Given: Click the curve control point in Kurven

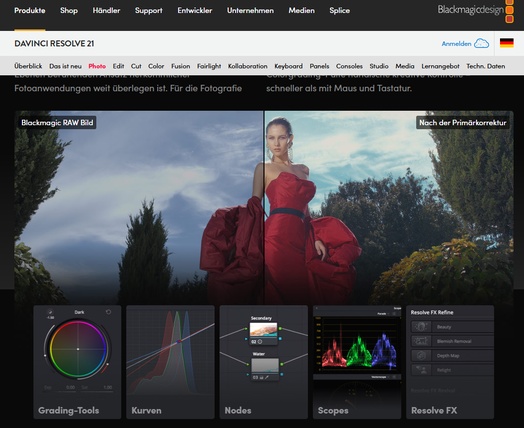Looking at the screenshot, I should click(x=179, y=341).
